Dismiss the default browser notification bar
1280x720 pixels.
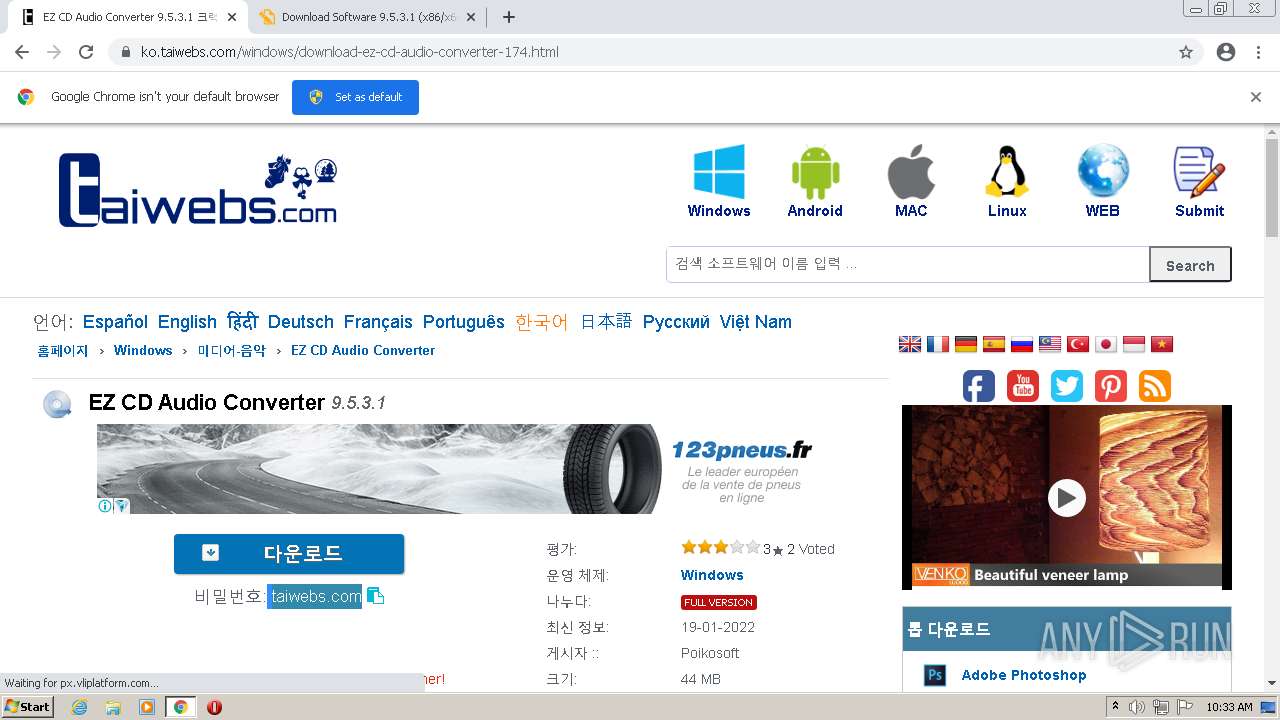tap(1256, 97)
